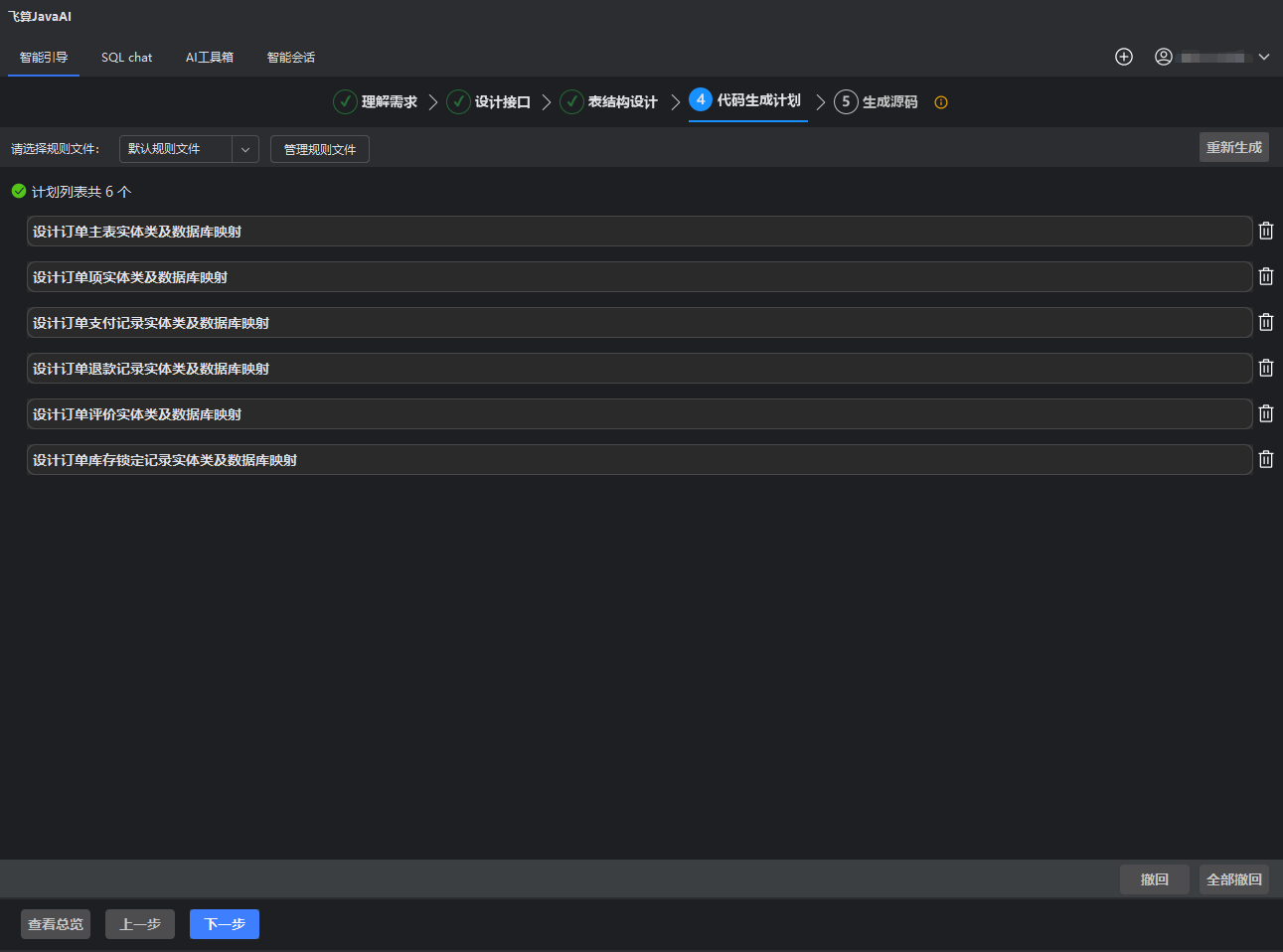
Task: Delete the 设计订单退款记录实体类及数据库映射 plan
Action: [x=1266, y=368]
